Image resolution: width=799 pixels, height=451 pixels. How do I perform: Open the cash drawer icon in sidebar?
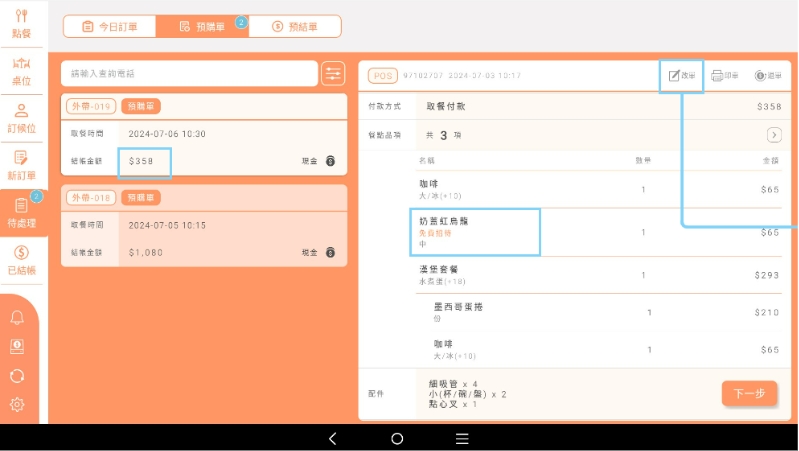pyautogui.click(x=17, y=346)
